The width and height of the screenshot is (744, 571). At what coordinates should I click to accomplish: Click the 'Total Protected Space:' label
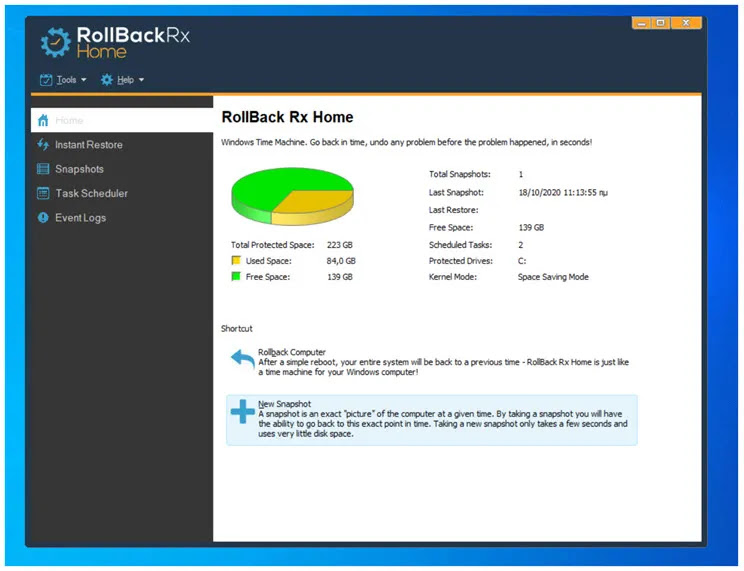click(272, 245)
